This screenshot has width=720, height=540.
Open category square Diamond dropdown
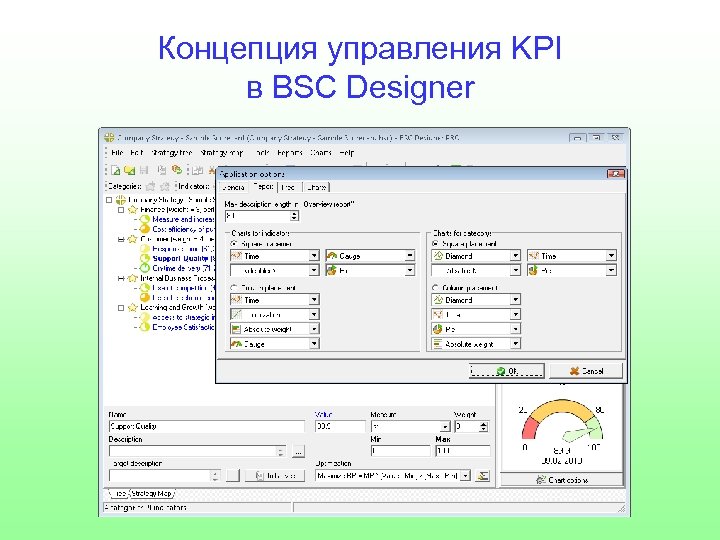(515, 256)
